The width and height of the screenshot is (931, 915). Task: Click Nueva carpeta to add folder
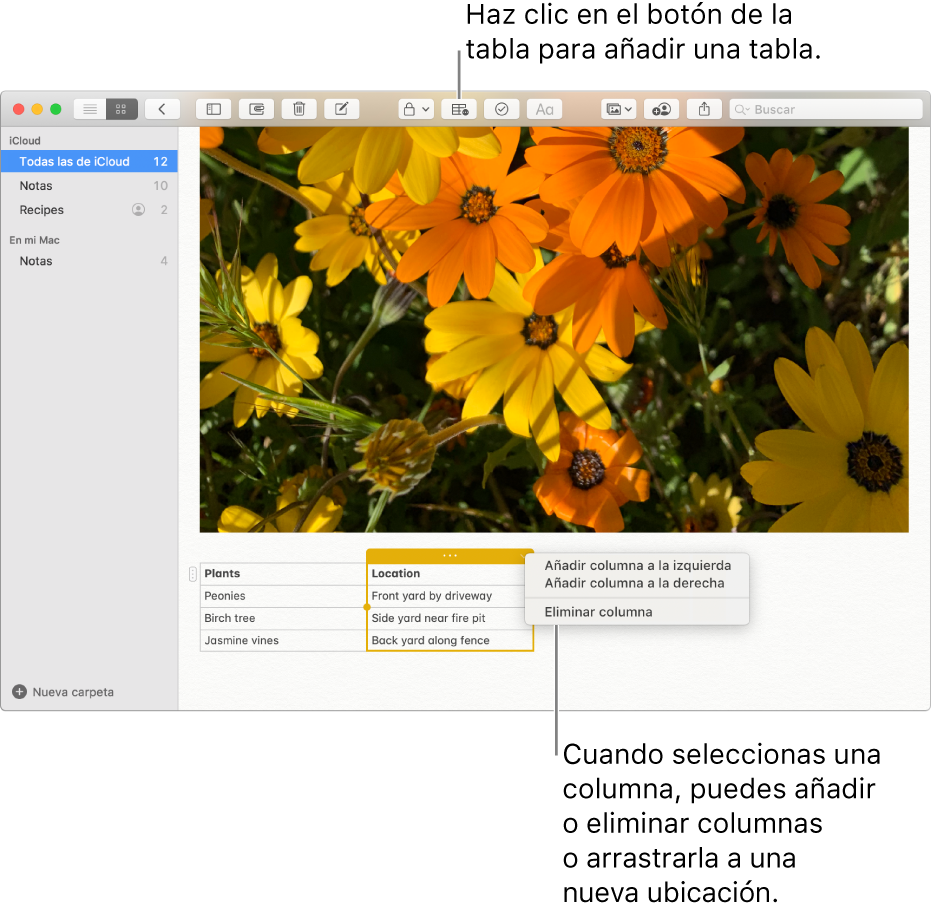pyautogui.click(x=73, y=692)
